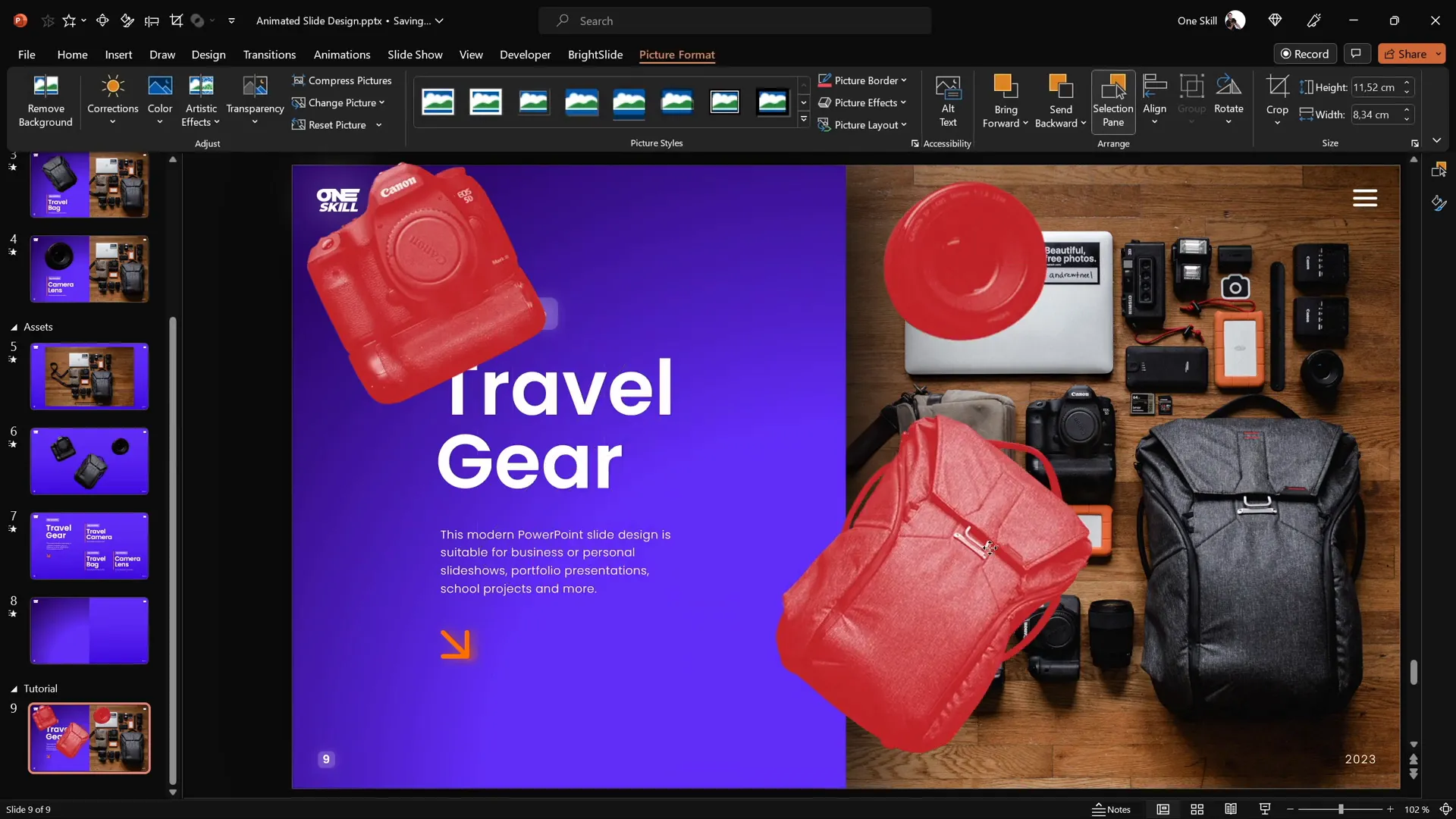Viewport: 1456px width, 819px height.
Task: Open the Animations tab
Action: coord(341,55)
